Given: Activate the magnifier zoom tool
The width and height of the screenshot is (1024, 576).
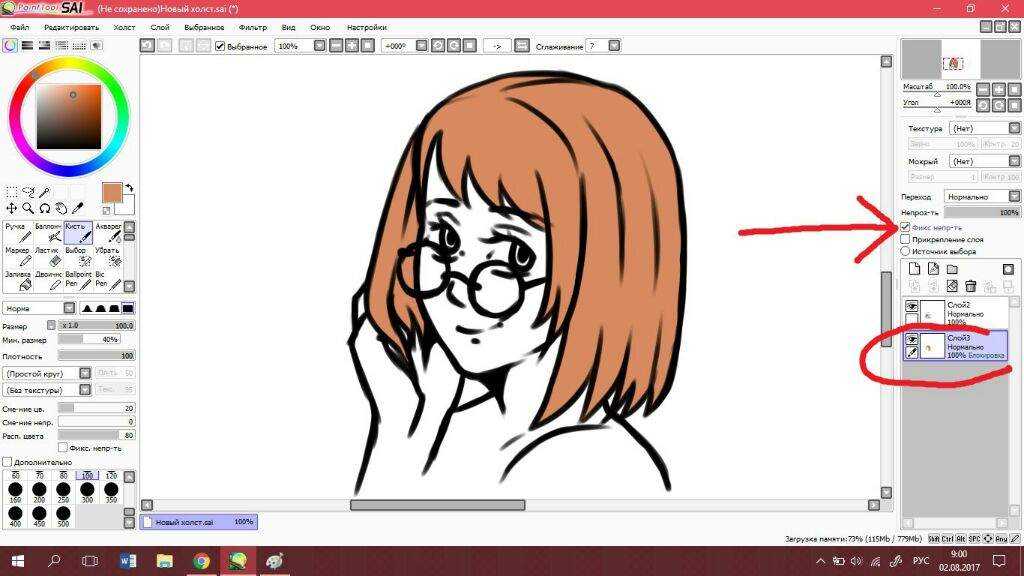Looking at the screenshot, I should 28,208.
